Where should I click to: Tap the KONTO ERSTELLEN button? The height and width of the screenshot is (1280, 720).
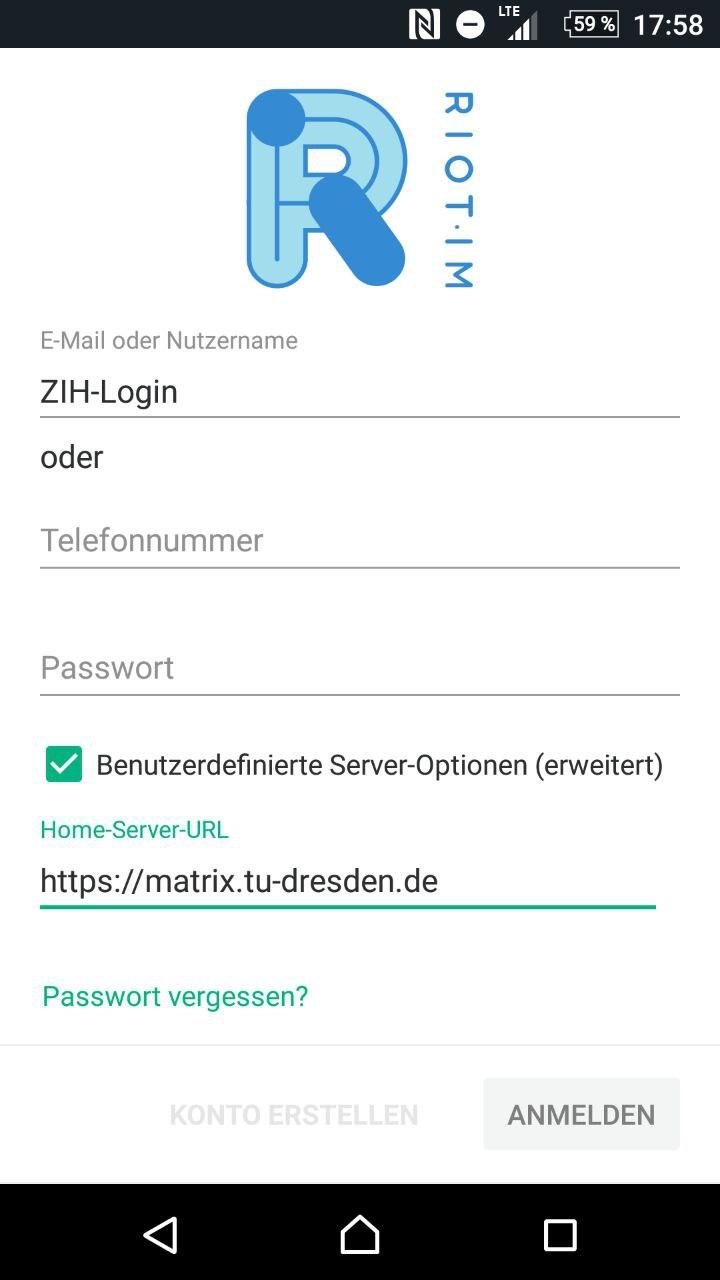click(294, 1115)
